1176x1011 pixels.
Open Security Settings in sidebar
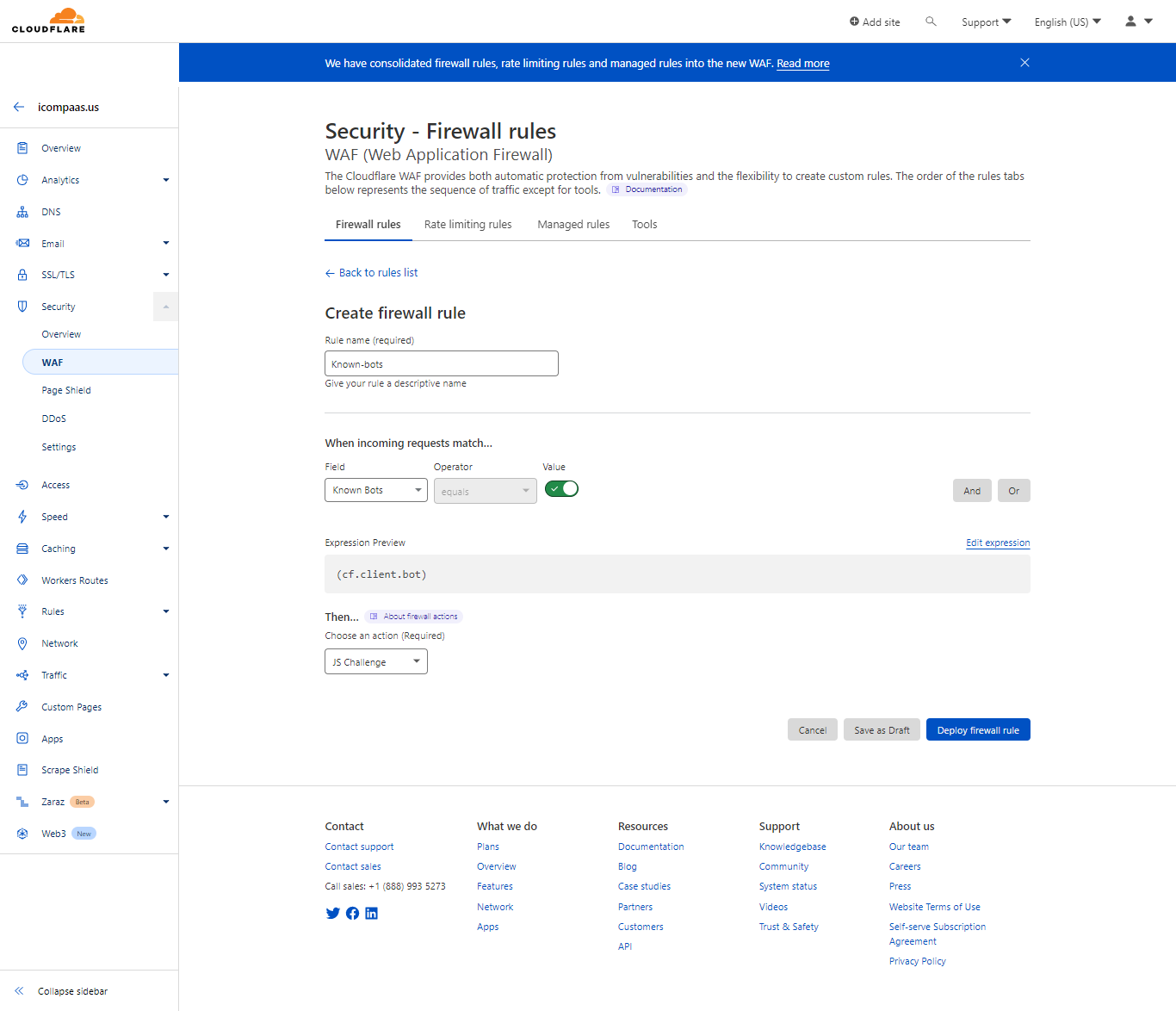(x=59, y=447)
